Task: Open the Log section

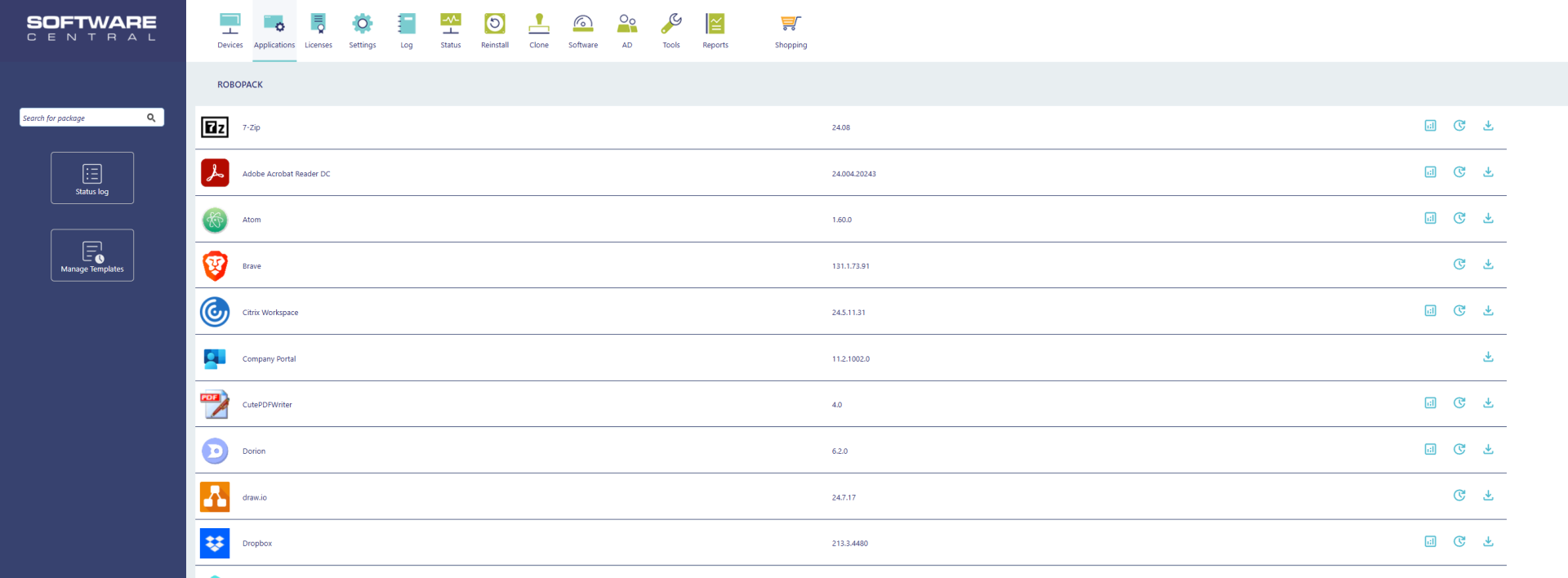Action: tap(407, 31)
